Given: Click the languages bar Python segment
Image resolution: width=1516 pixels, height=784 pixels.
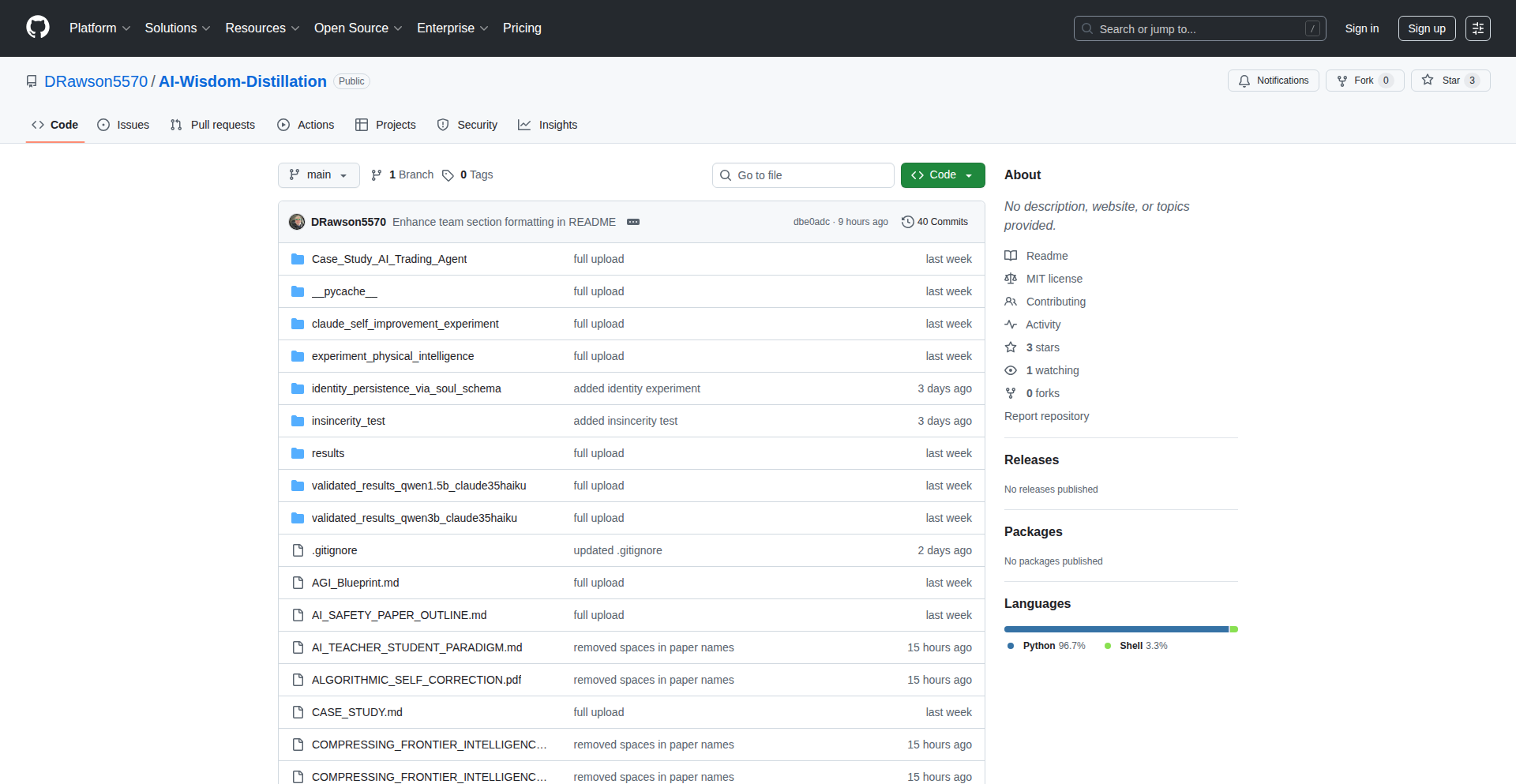Looking at the screenshot, I should [x=1115, y=629].
